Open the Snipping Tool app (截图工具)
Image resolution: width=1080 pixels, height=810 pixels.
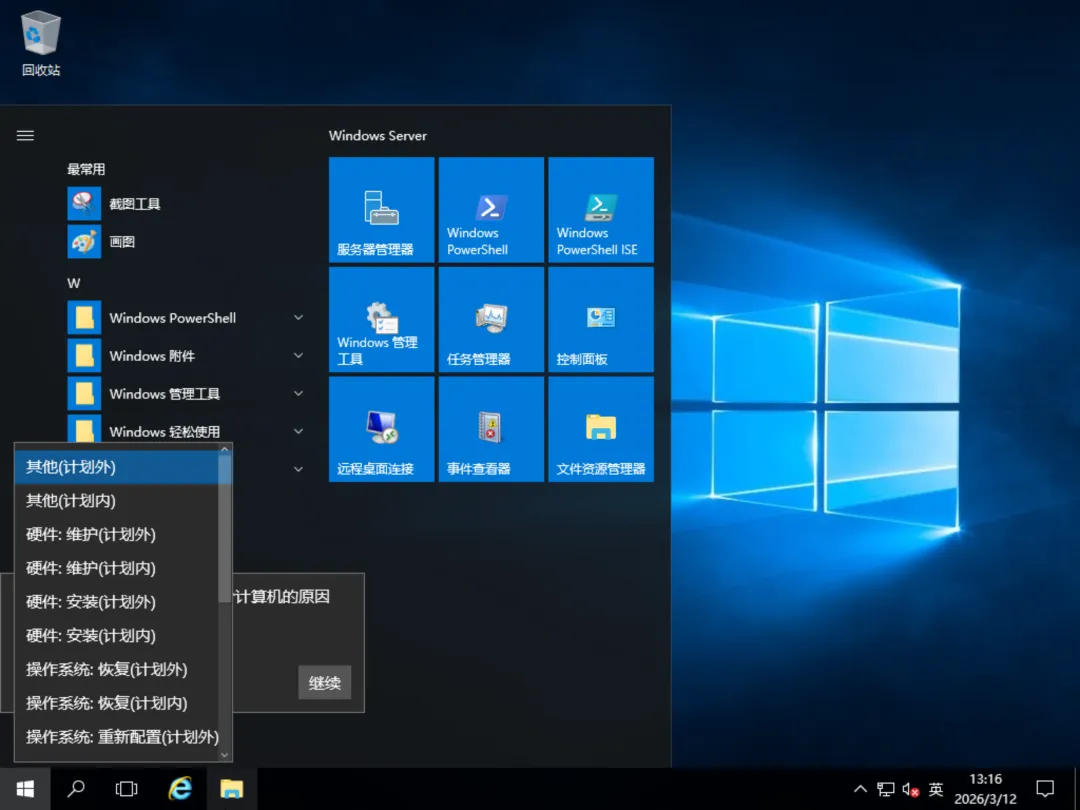coord(134,204)
